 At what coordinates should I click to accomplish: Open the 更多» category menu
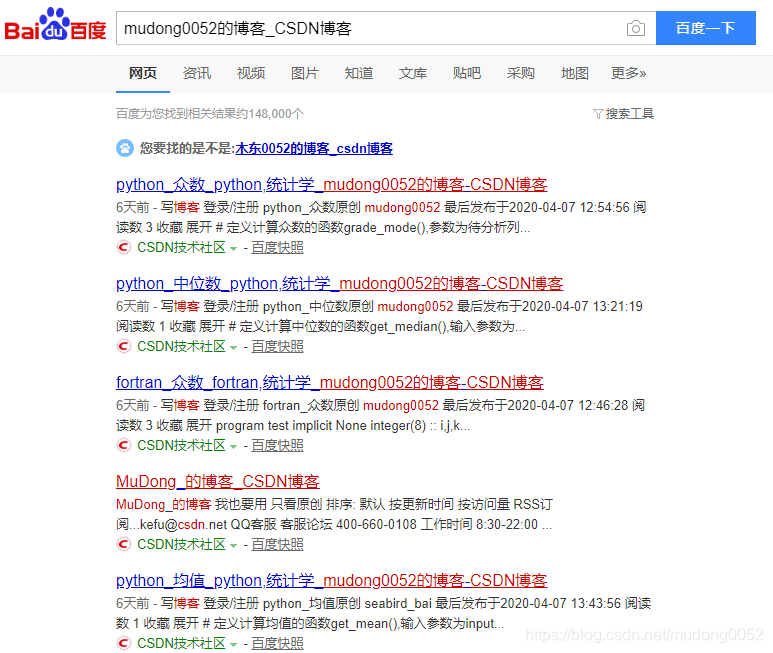tap(628, 73)
